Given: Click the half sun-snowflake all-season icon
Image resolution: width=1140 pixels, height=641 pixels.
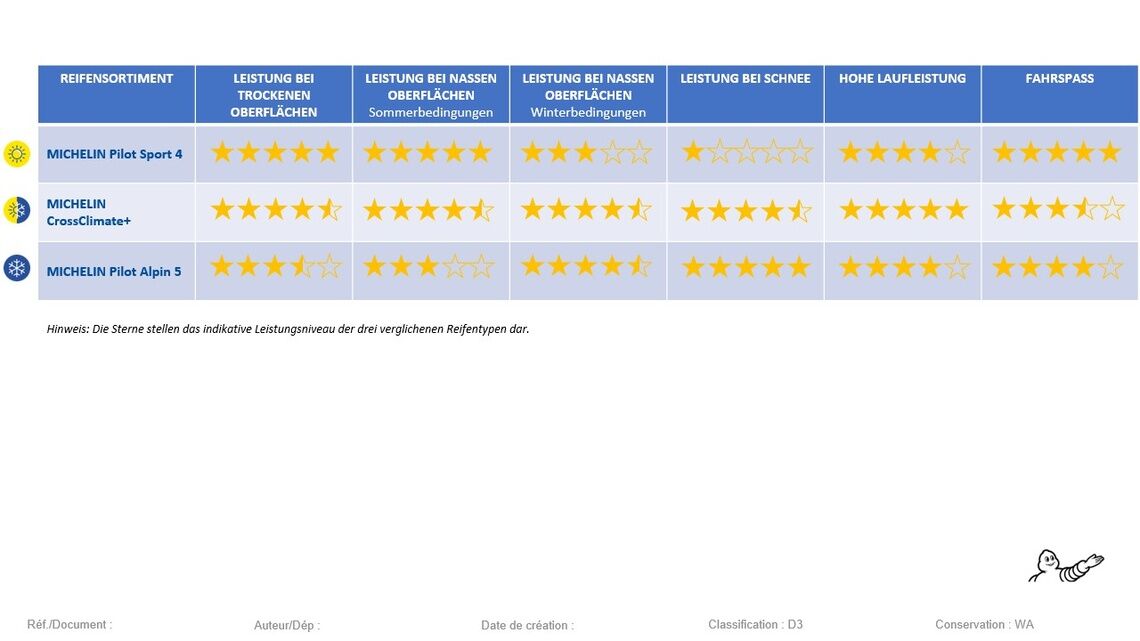Looking at the screenshot, I should coord(17,211).
